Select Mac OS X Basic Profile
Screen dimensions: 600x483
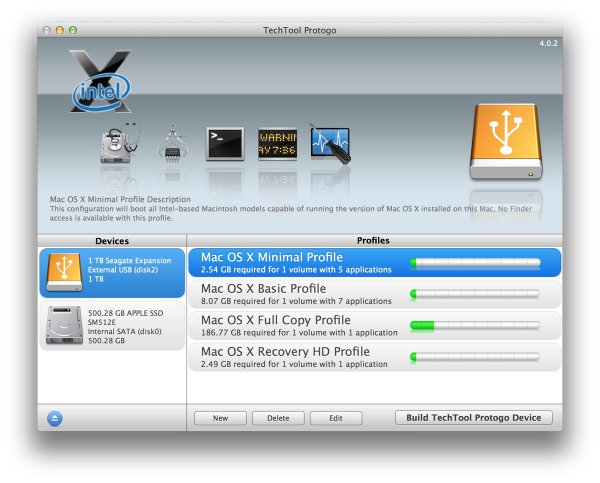[375, 294]
